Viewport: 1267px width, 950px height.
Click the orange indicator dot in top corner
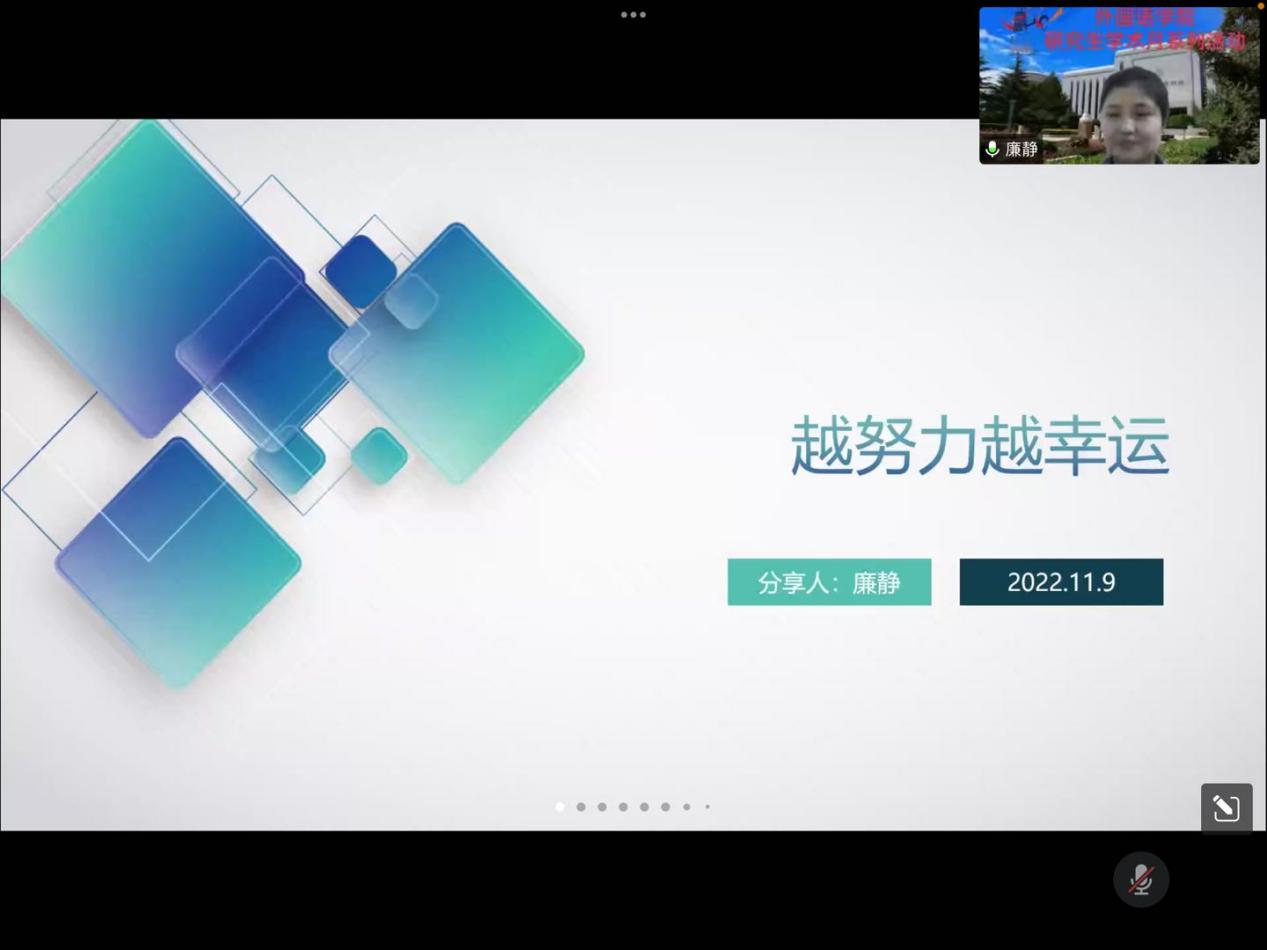[x=1260, y=5]
